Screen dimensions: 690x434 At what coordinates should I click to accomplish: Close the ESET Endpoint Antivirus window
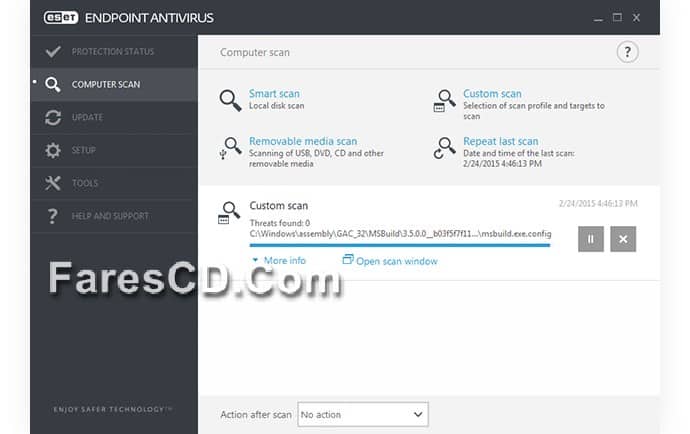(636, 18)
